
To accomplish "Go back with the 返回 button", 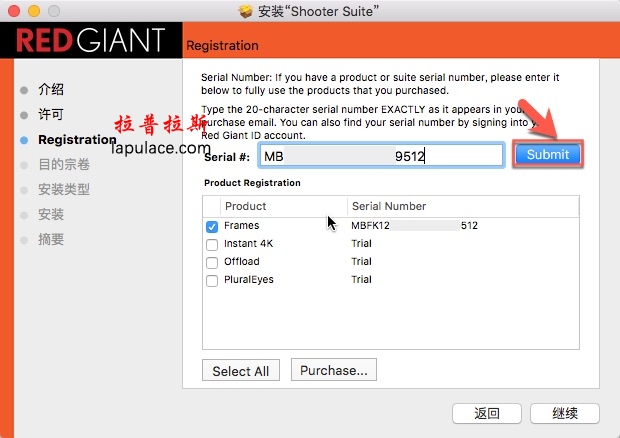I will point(487,413).
